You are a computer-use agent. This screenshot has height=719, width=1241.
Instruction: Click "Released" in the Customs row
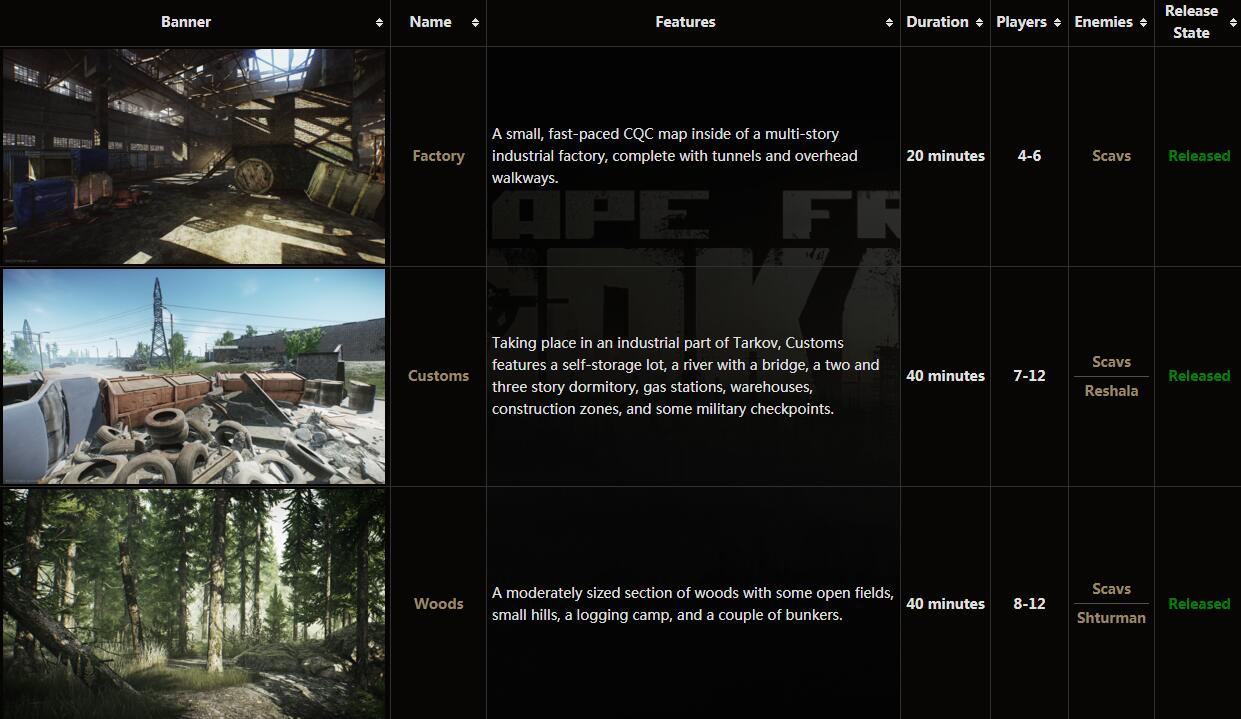[x=1199, y=376]
